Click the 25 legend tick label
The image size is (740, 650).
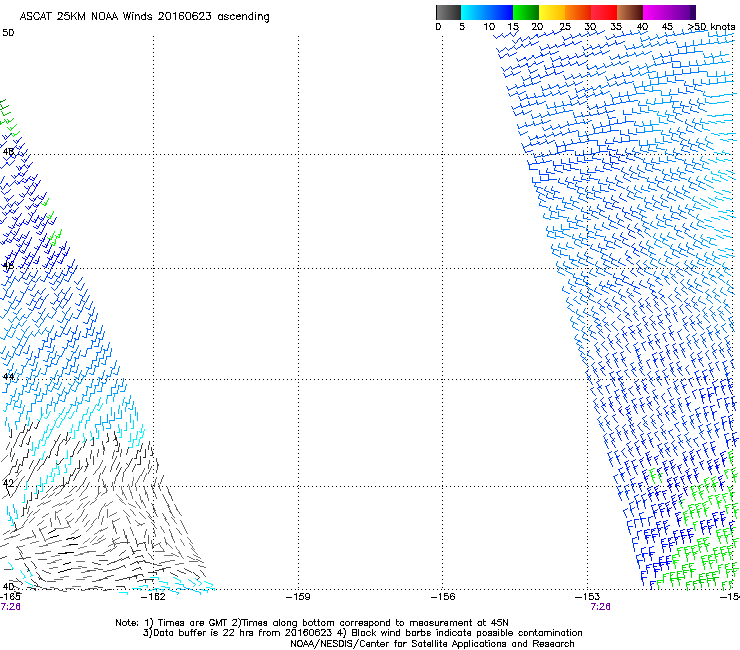(565, 26)
